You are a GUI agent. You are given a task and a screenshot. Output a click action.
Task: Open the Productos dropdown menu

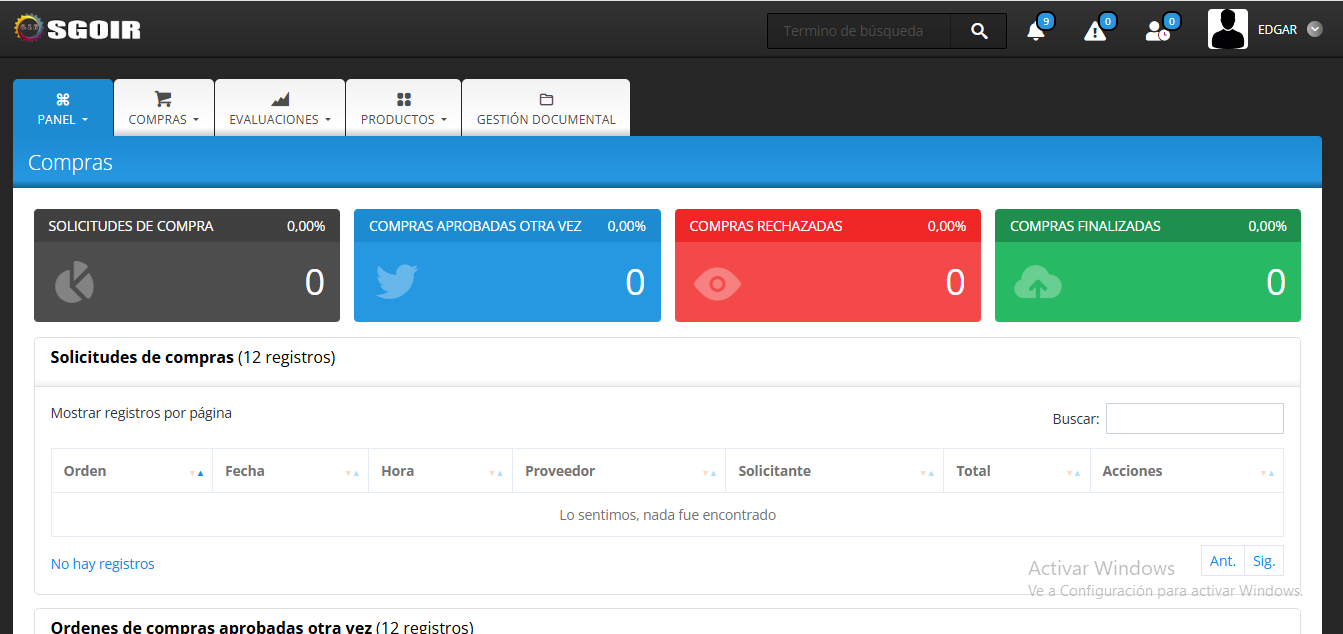tap(403, 108)
